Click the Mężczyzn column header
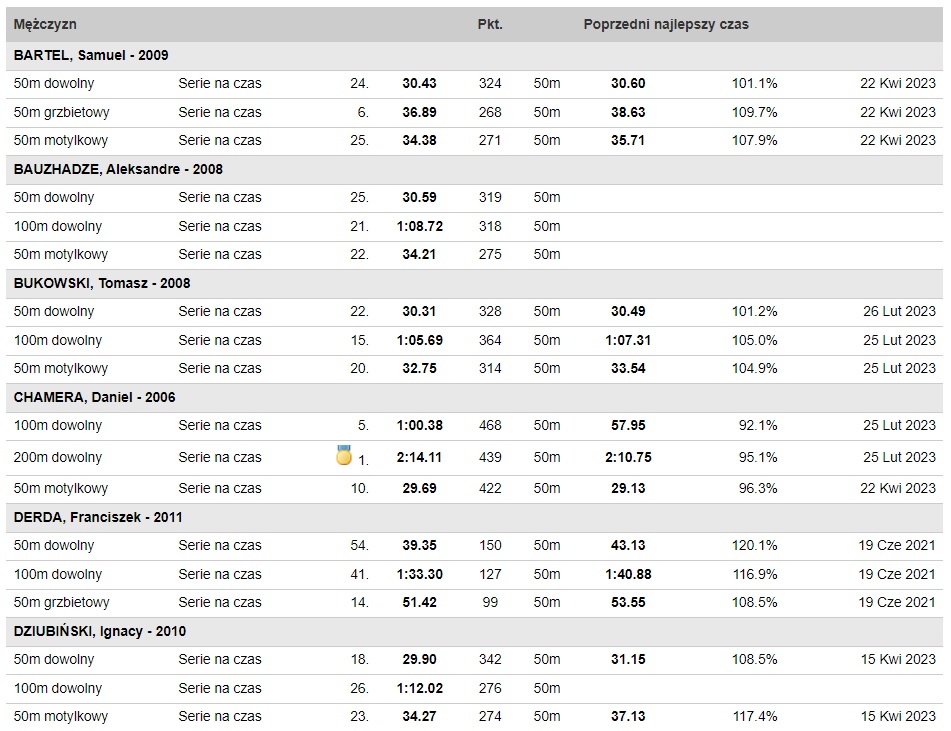Viewport: 951px width, 731px height. (x=45, y=24)
